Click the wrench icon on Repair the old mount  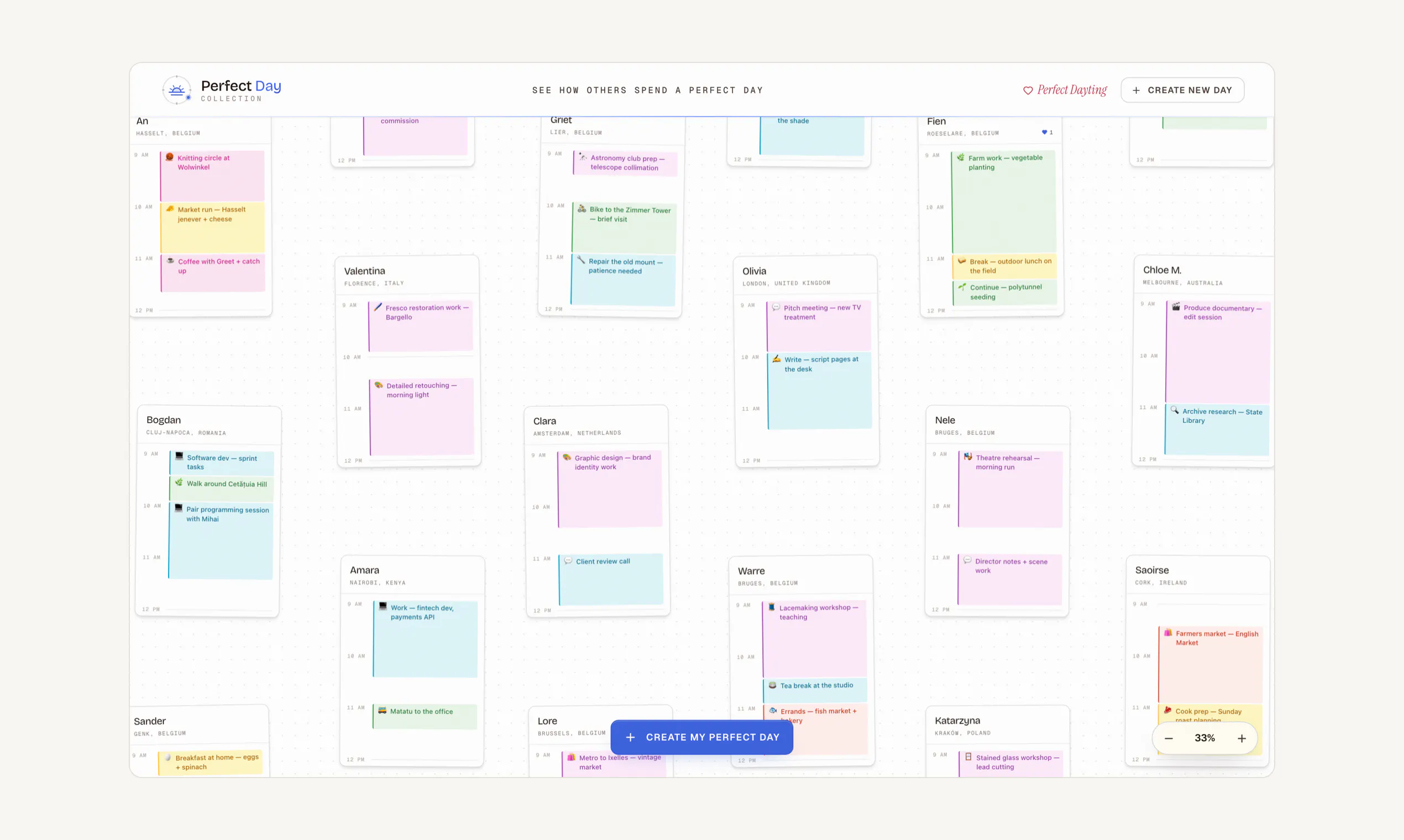pyautogui.click(x=581, y=260)
